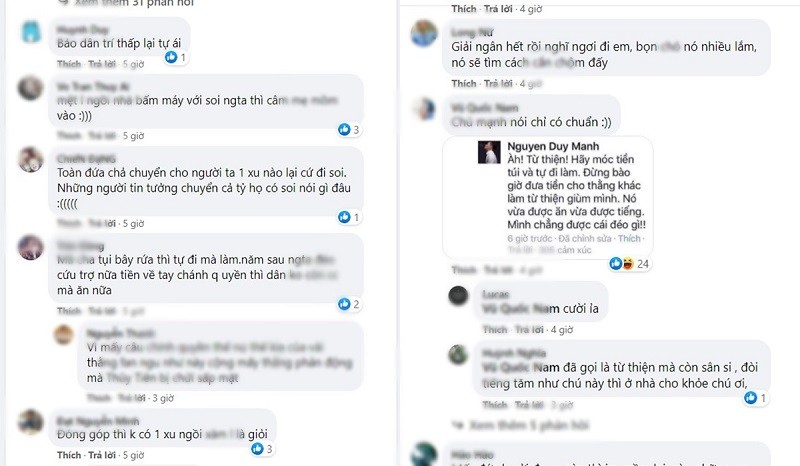
Task: Click Thích under 'Báo dân trí thấp' comment
Action: [69, 64]
